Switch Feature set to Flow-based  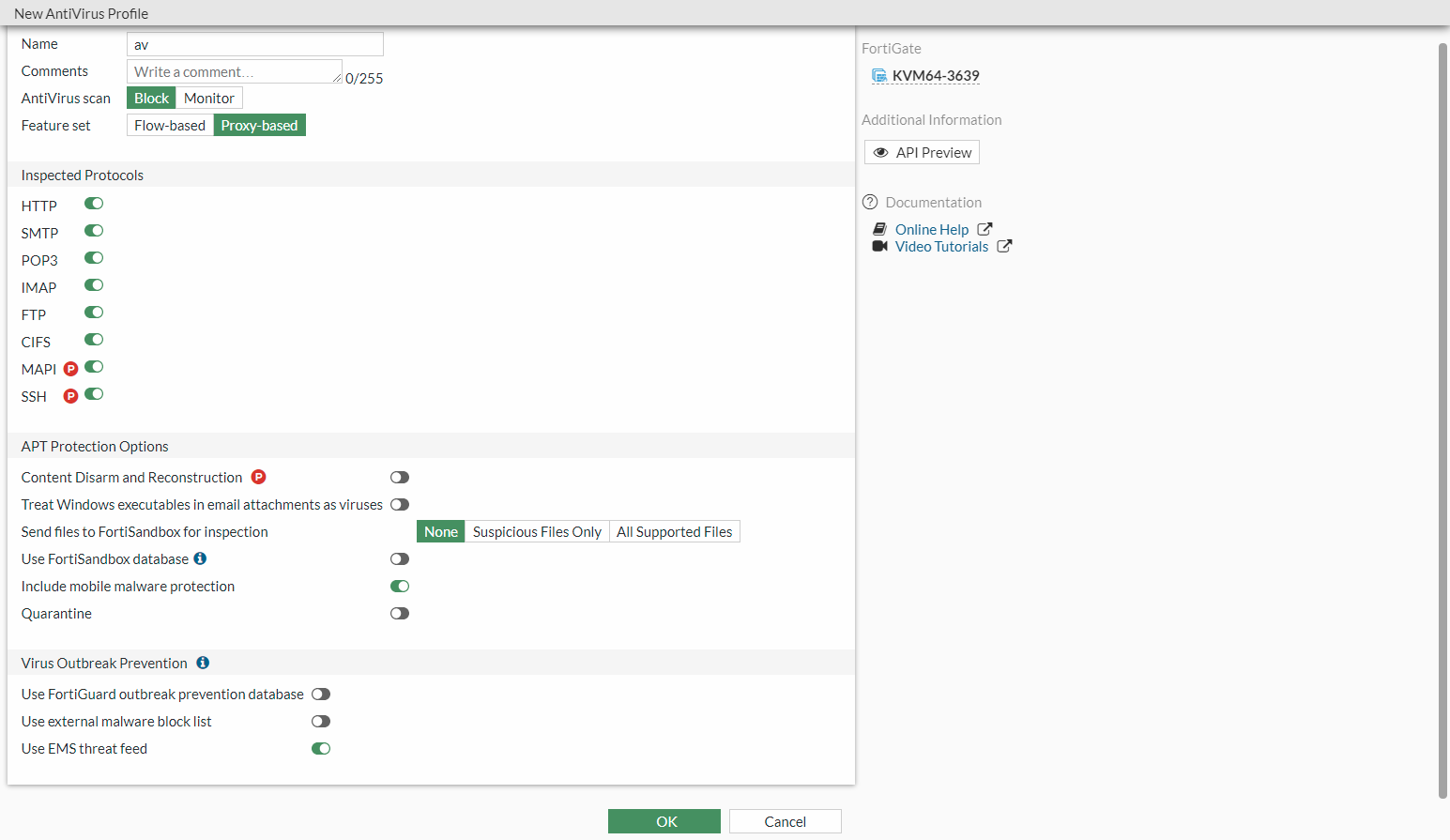(170, 125)
